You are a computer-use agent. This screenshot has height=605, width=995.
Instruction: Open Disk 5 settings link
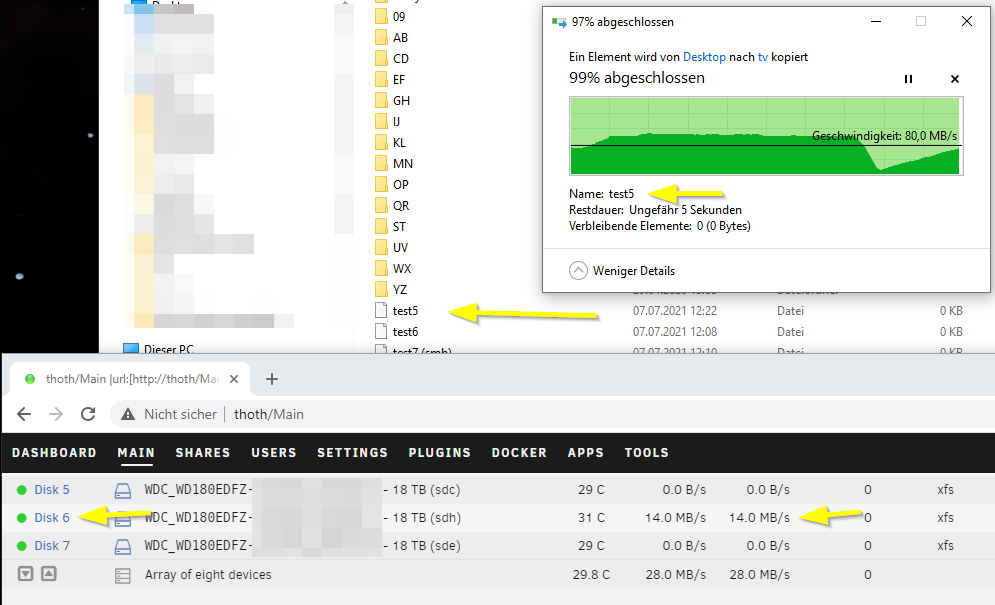(x=52, y=490)
